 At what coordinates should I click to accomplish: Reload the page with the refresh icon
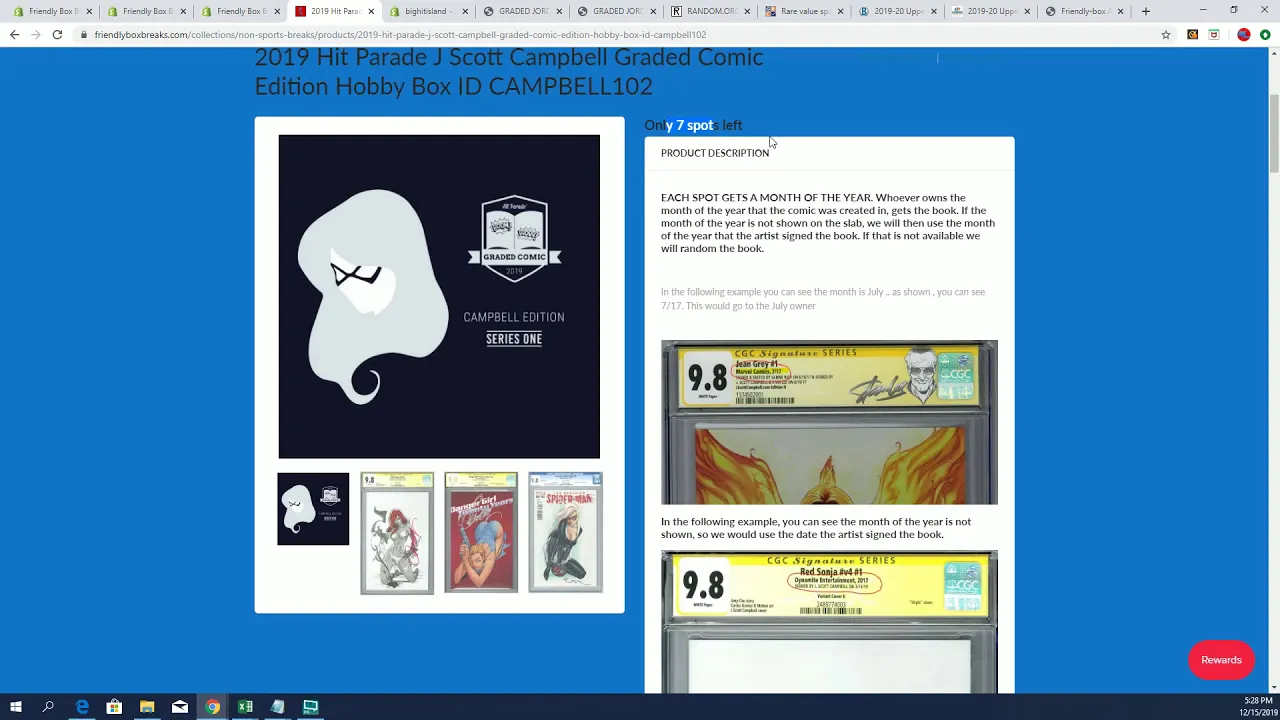57,34
